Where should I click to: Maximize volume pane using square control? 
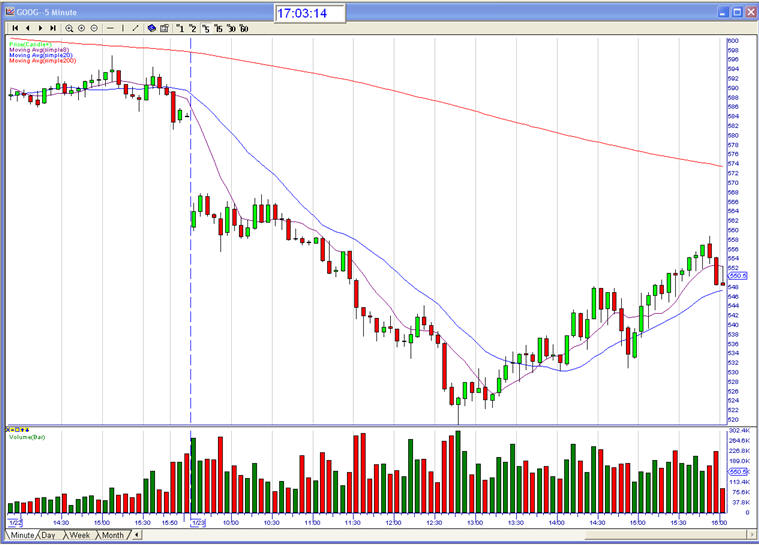(17, 430)
